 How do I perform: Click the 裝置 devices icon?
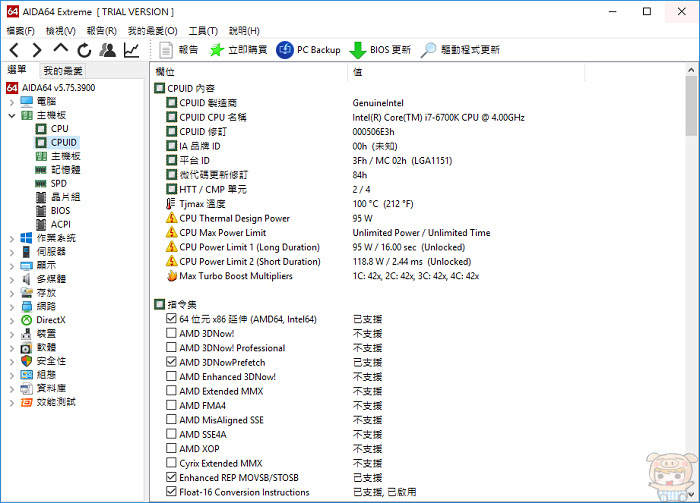pos(27,334)
